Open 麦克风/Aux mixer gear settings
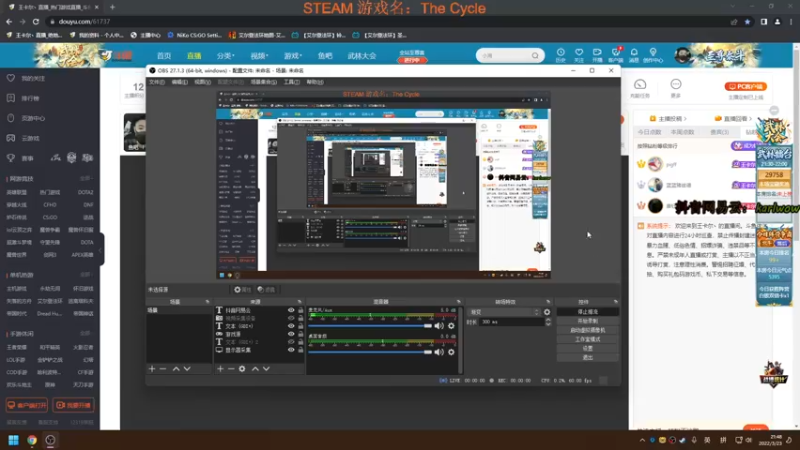Image resolution: width=800 pixels, height=450 pixels. [451, 326]
